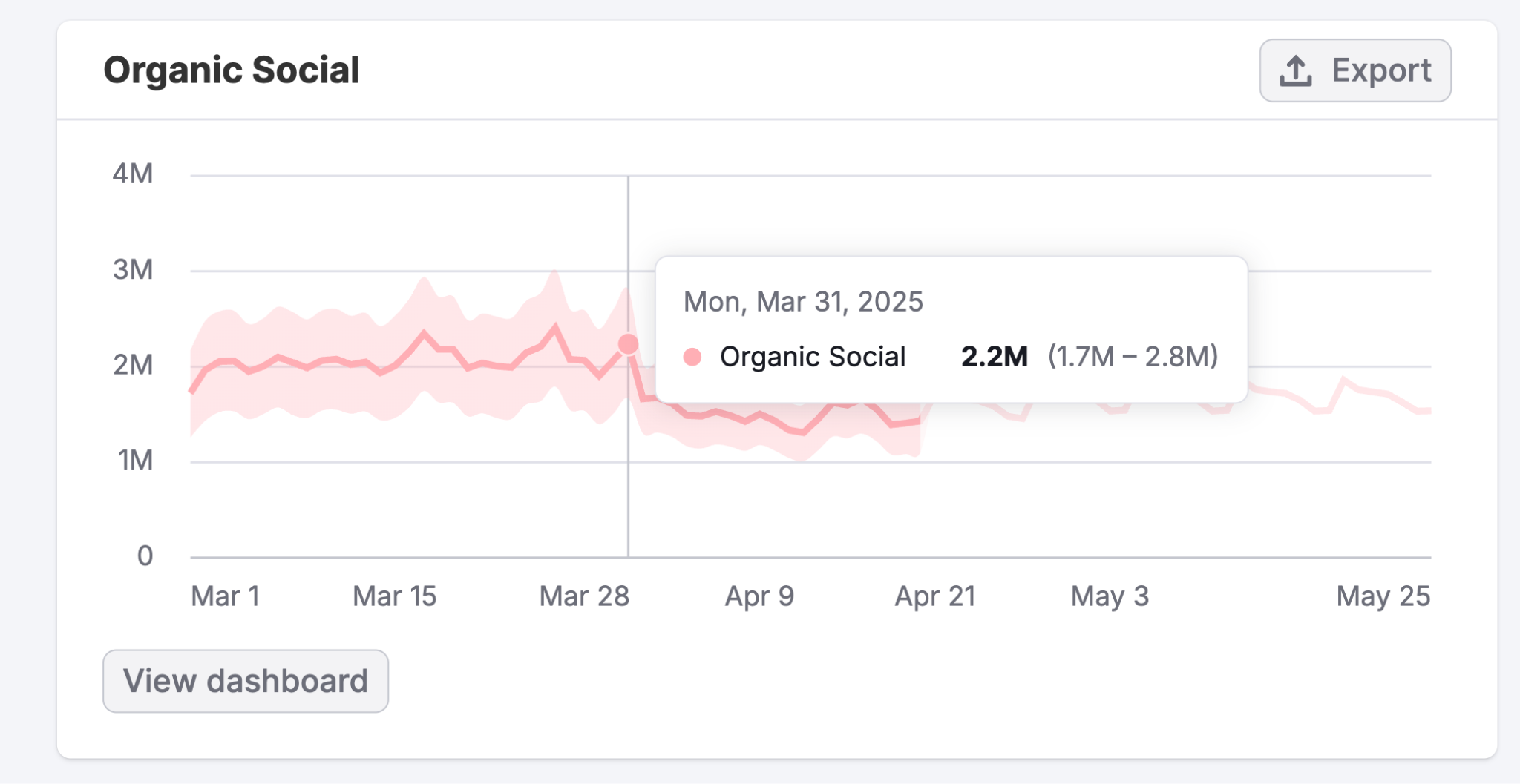Image resolution: width=1520 pixels, height=784 pixels.
Task: Open the View dashboard page
Action: (x=245, y=681)
